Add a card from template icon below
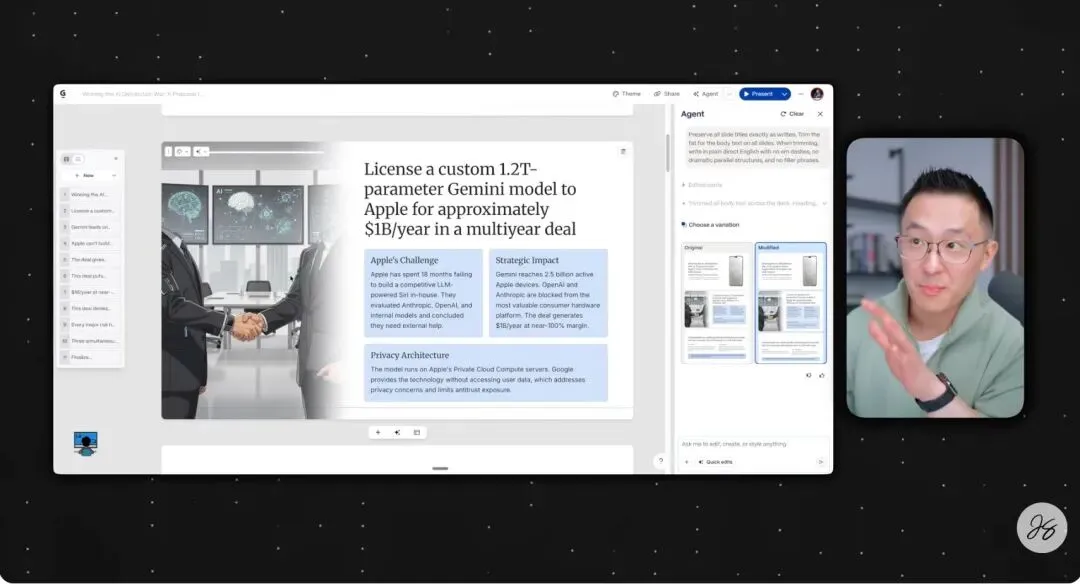Viewport: 1080px width, 584px height. tap(417, 432)
